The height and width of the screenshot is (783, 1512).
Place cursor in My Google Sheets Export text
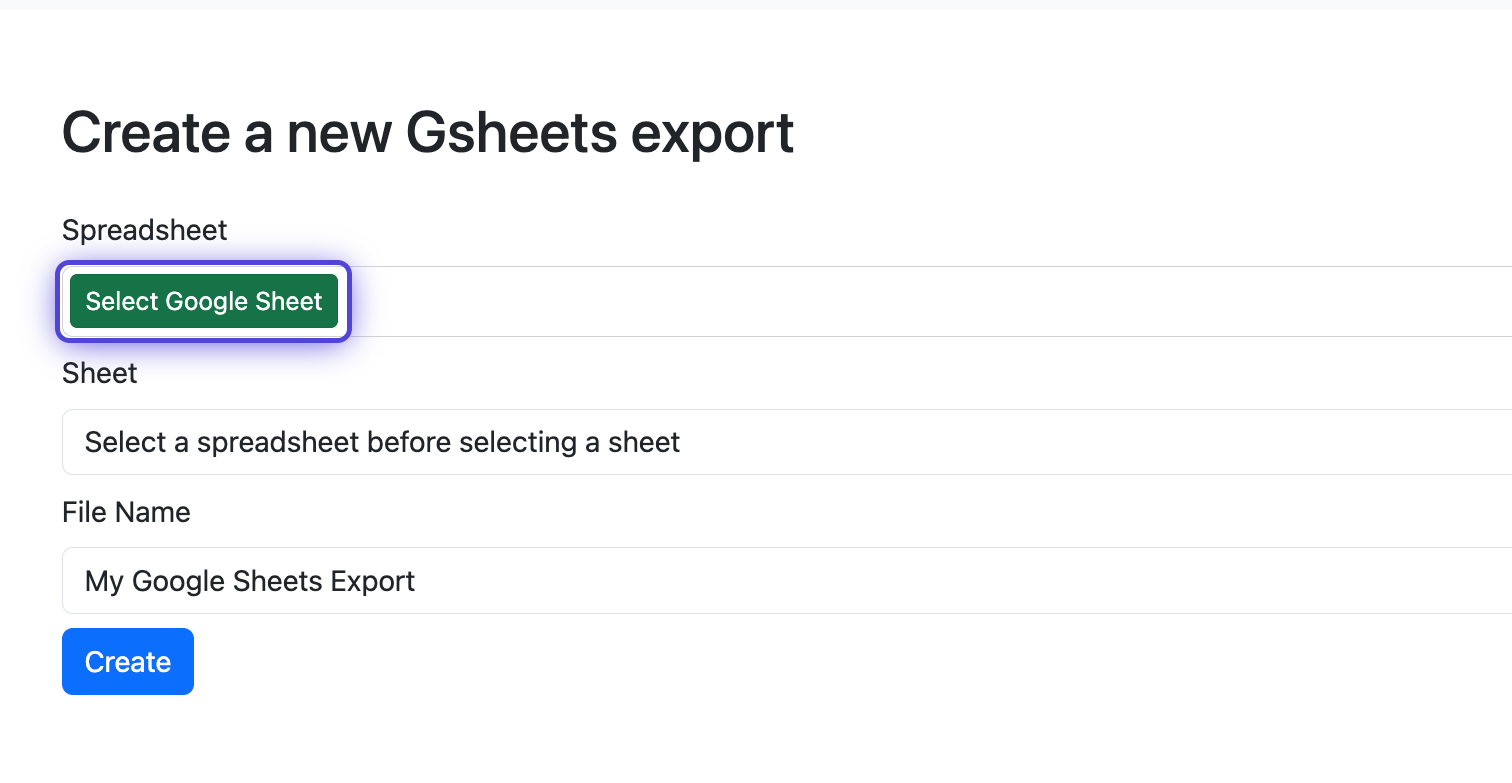click(250, 581)
